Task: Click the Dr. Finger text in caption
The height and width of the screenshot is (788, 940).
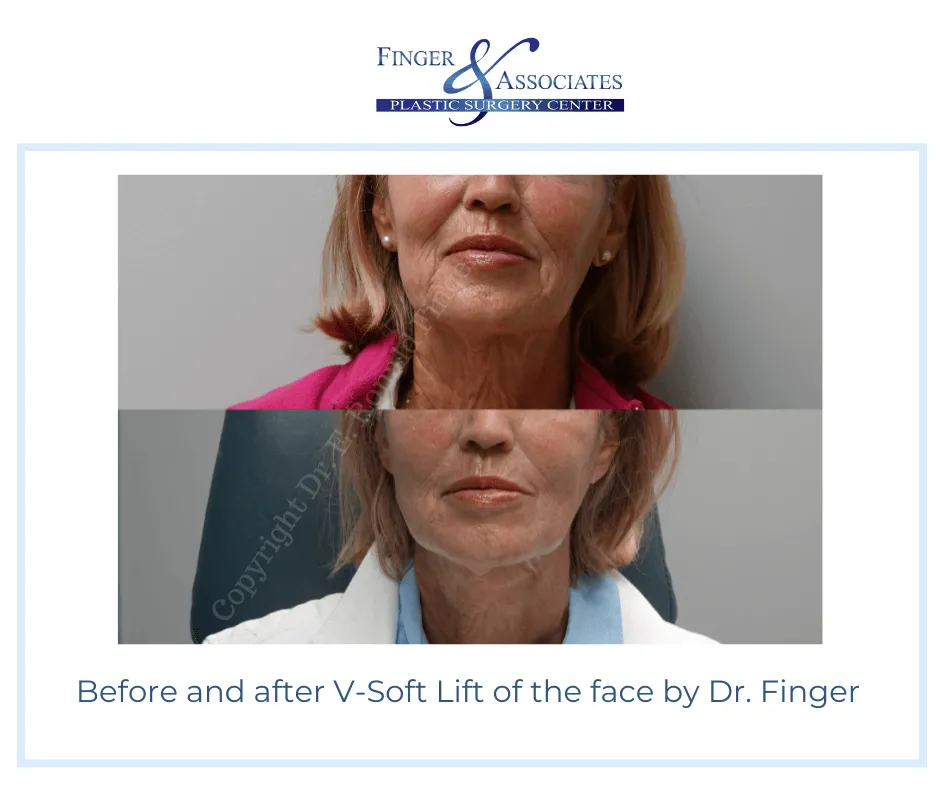Action: coord(784,691)
